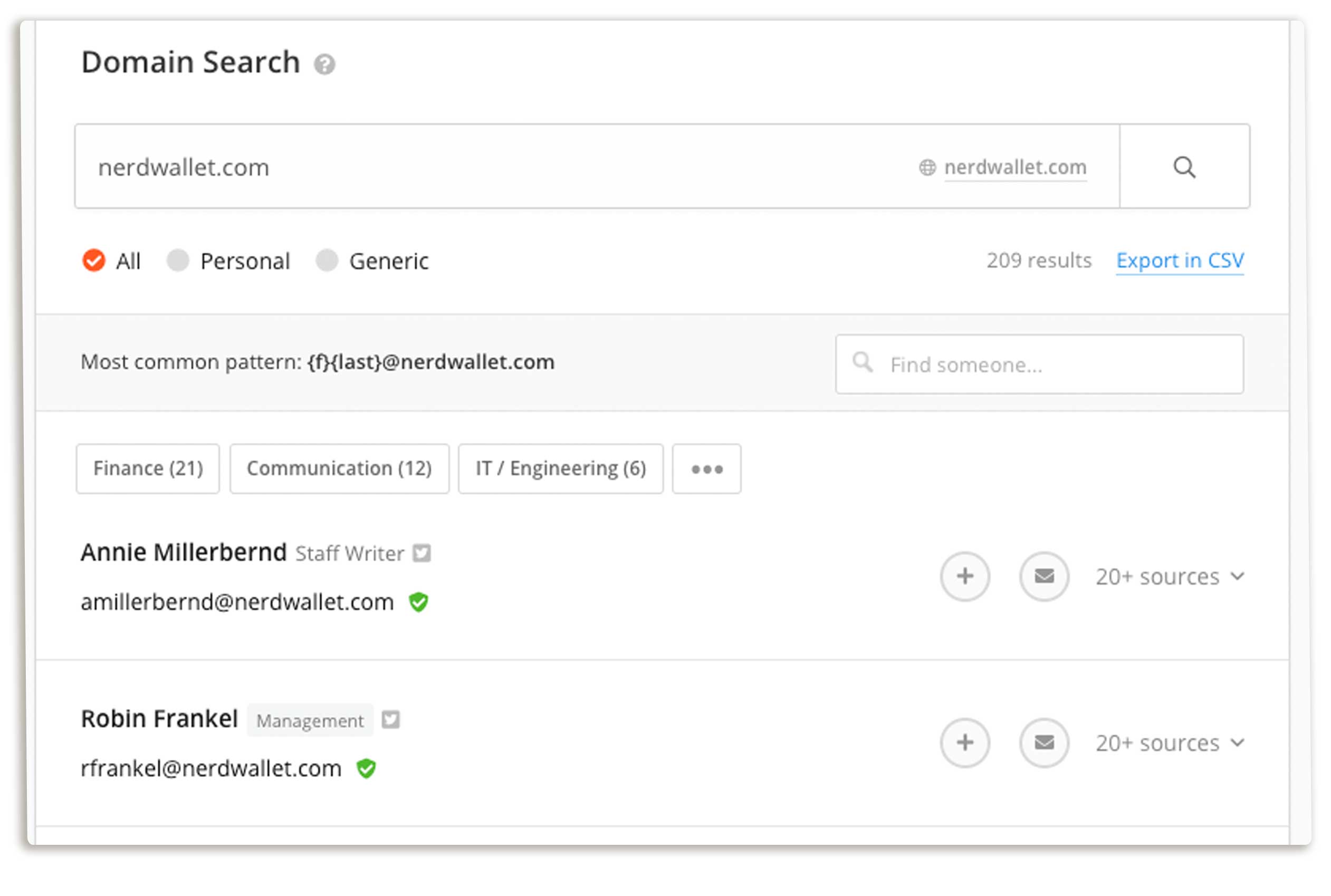Click the Export in CSV link
This screenshot has width=1331, height=896.
click(x=1180, y=261)
